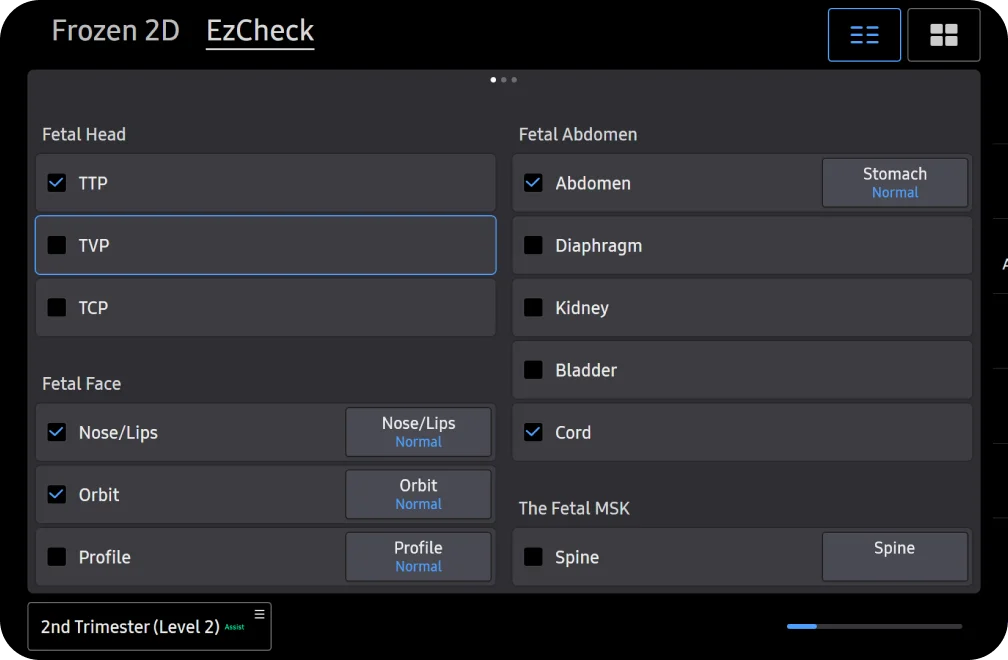Viewport: 1008px width, 660px height.
Task: Uncheck the TTP checkbox
Action: click(x=57, y=183)
